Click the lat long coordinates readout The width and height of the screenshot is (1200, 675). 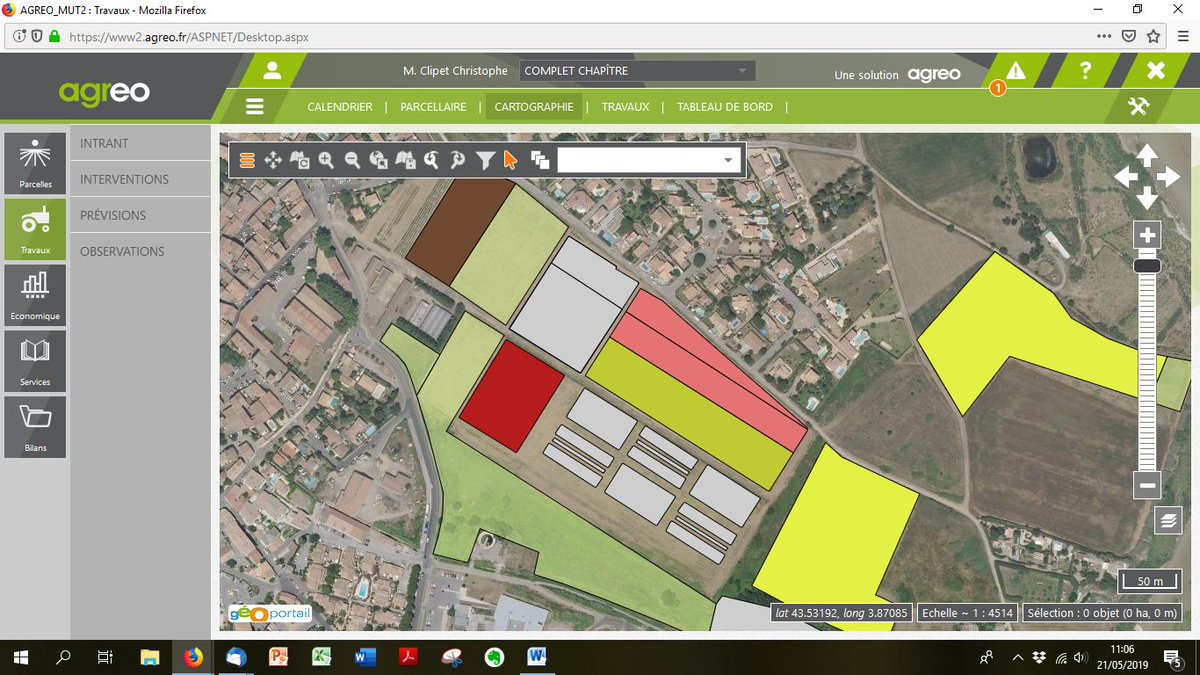[x=842, y=612]
